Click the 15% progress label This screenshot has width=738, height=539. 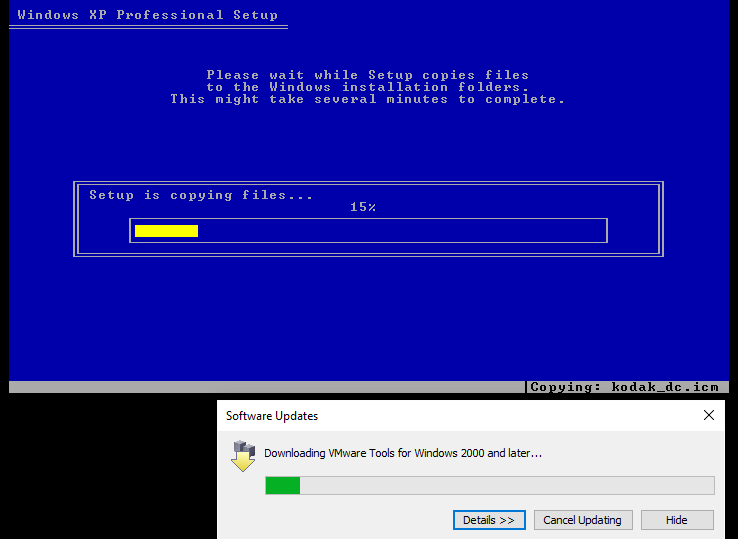pyautogui.click(x=362, y=207)
